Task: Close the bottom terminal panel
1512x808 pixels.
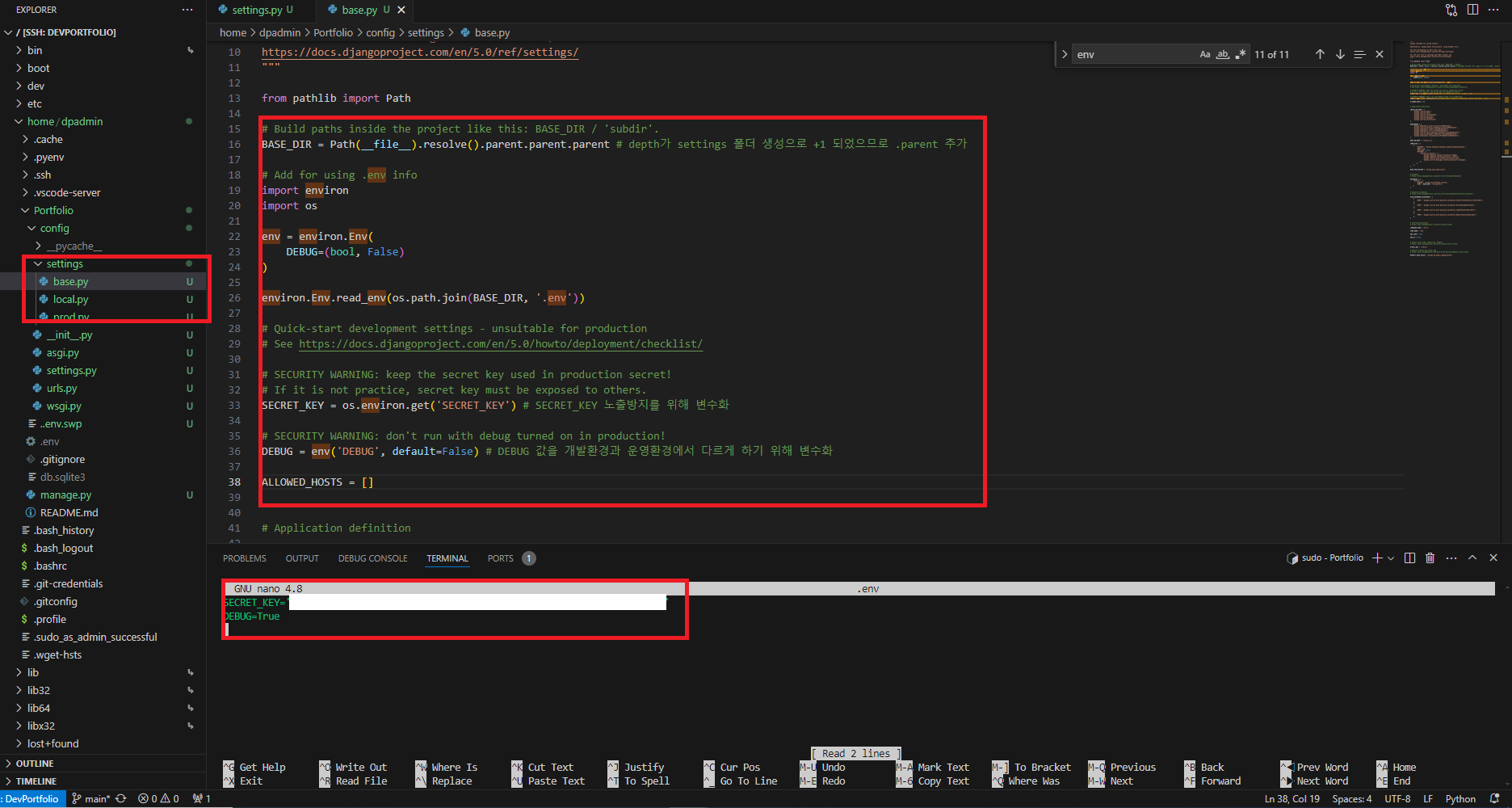Action: (1493, 558)
